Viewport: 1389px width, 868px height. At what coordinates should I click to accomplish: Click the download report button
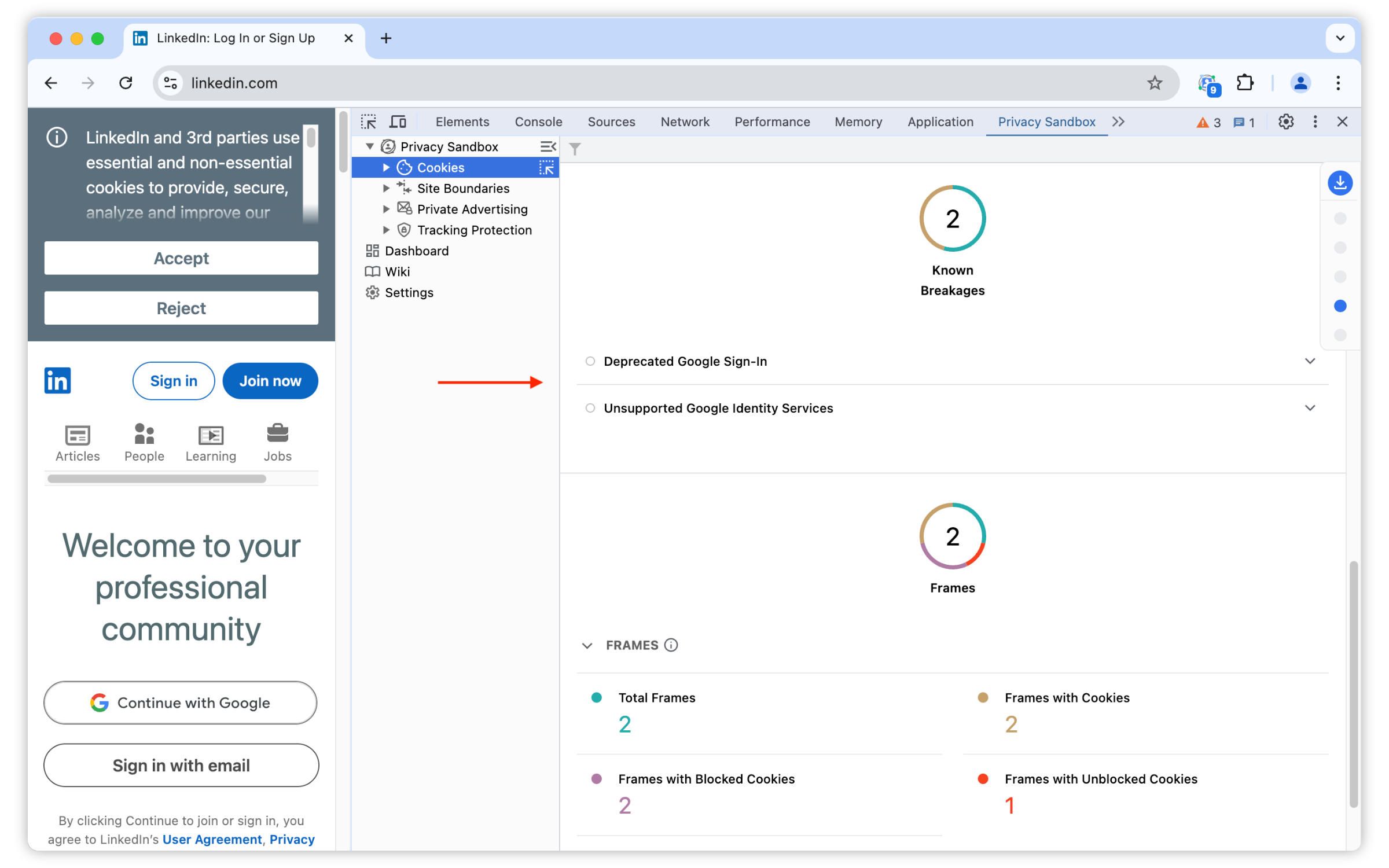pos(1340,183)
